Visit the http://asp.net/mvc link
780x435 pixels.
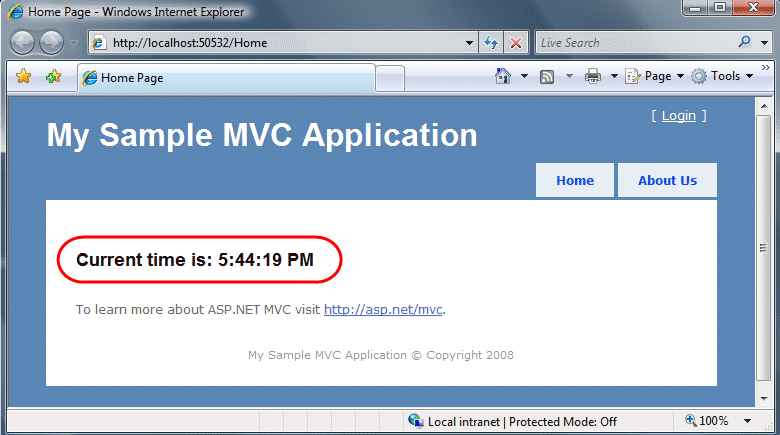pyautogui.click(x=383, y=310)
